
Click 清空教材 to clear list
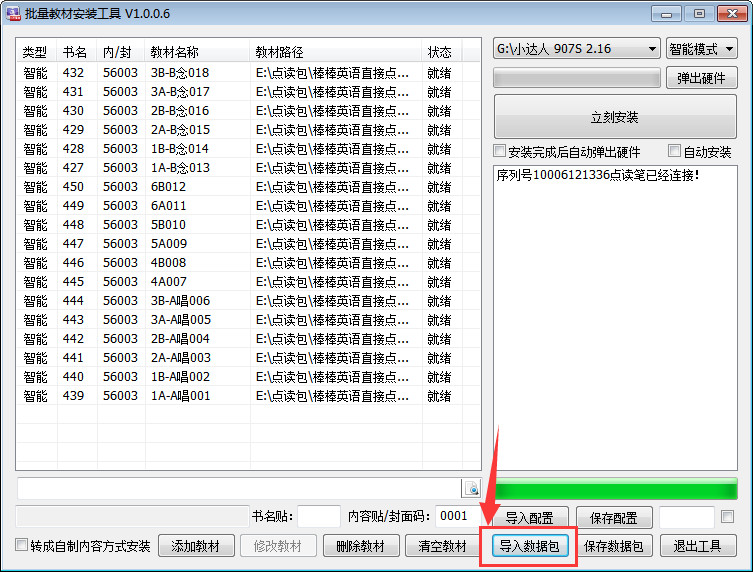[442, 546]
